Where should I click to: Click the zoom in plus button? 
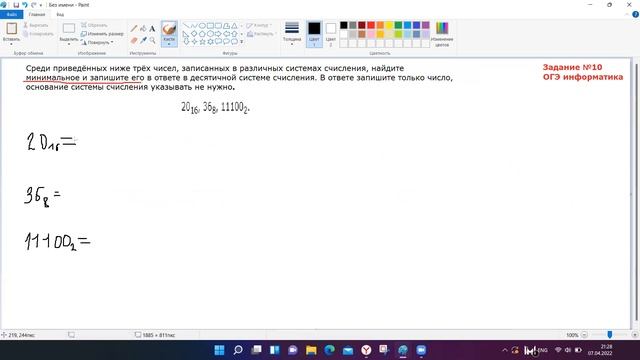pos(635,335)
